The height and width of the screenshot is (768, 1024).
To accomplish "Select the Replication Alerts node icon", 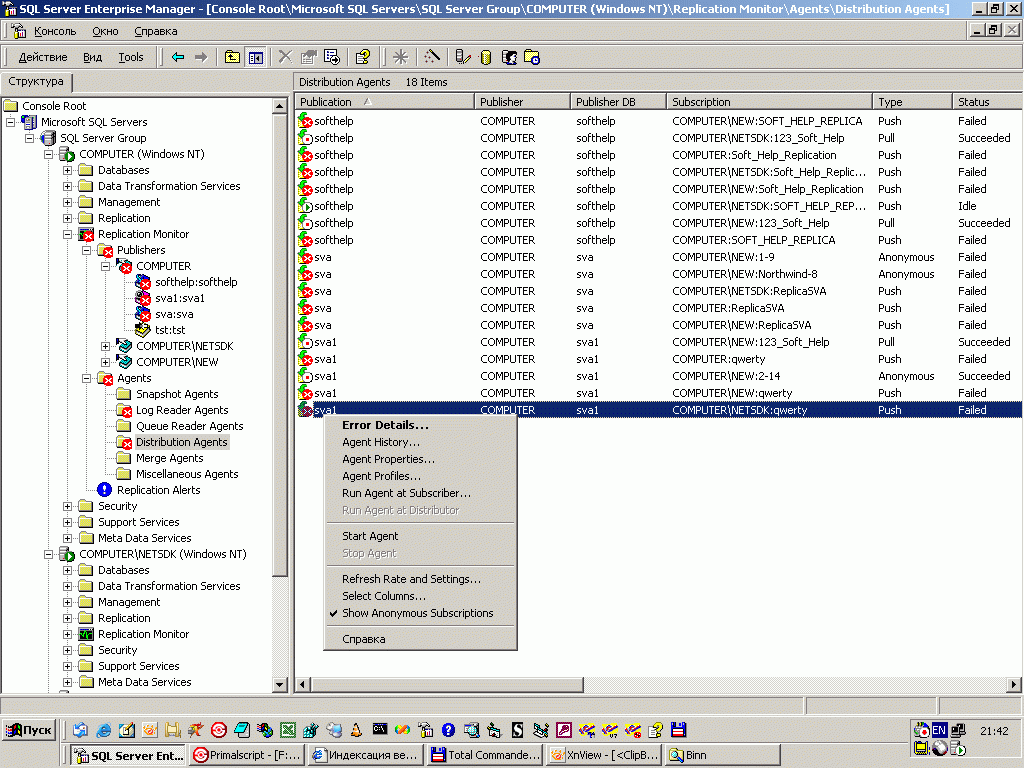I will click(x=104, y=490).
